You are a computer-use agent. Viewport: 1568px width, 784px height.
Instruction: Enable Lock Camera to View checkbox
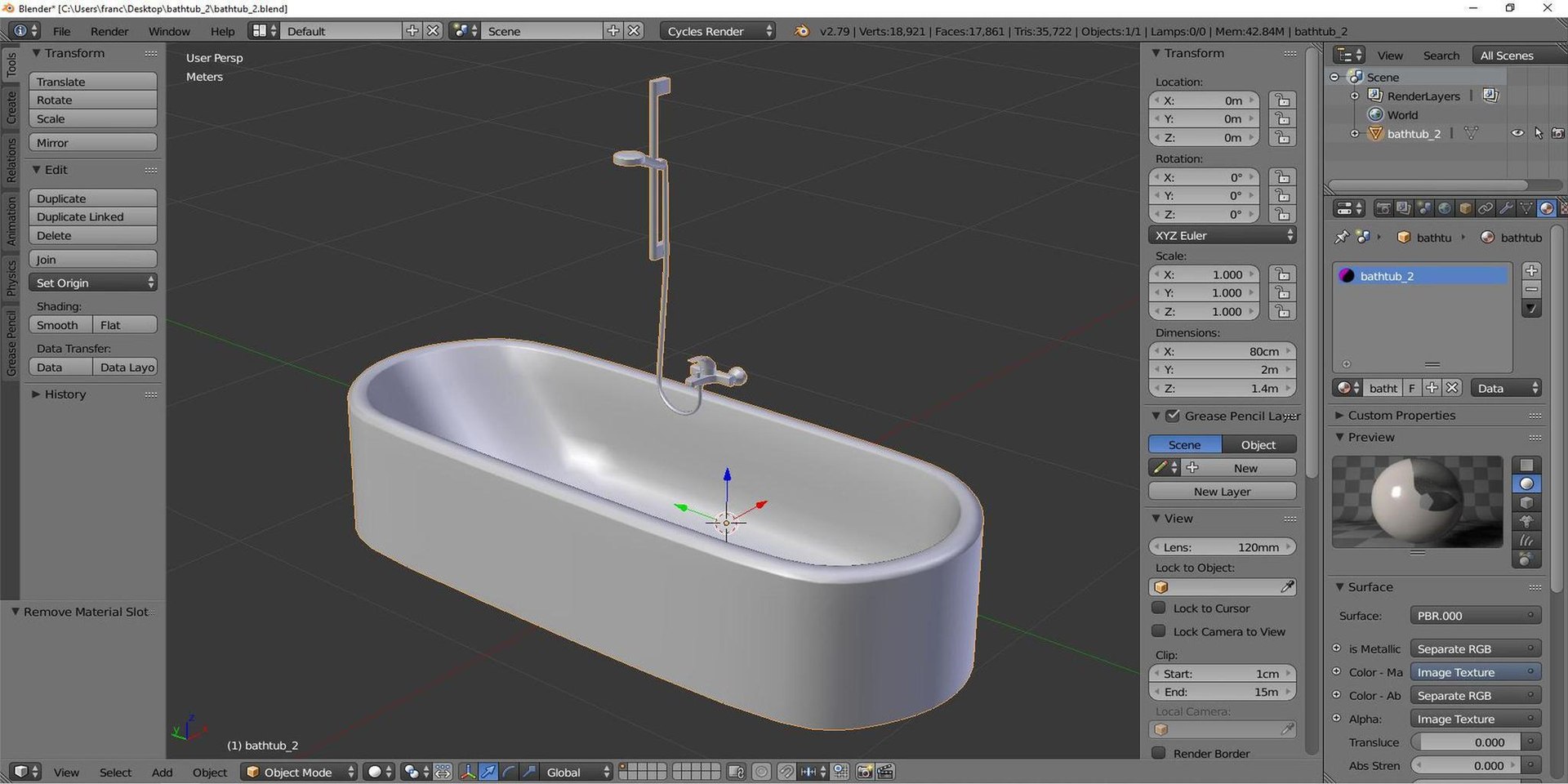tap(1158, 630)
